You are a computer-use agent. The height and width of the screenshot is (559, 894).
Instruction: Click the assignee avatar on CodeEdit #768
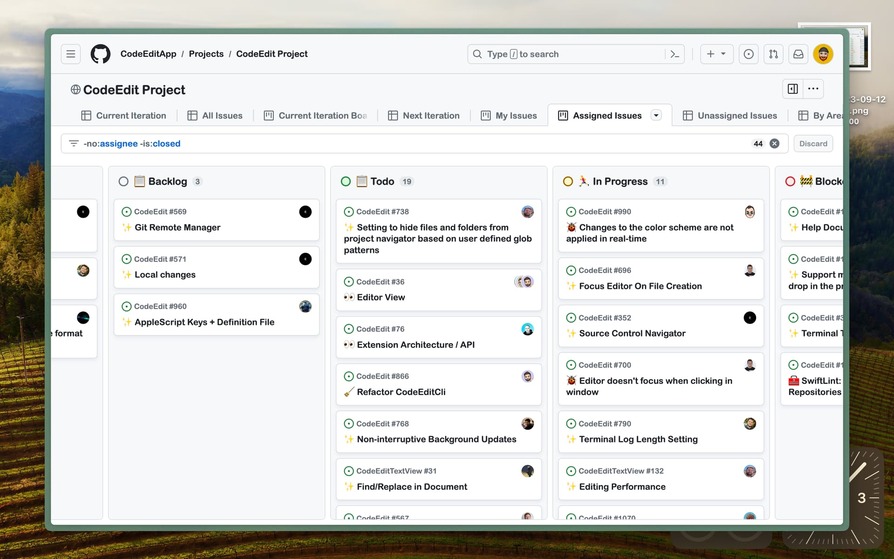click(527, 424)
